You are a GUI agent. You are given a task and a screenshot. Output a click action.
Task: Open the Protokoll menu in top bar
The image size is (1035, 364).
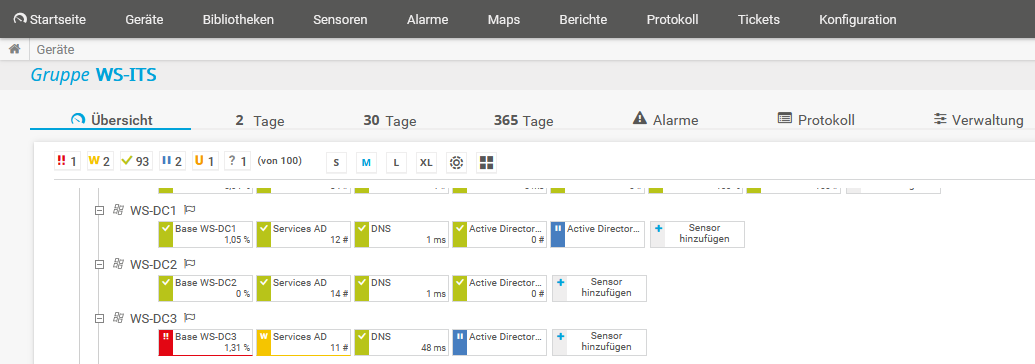[x=672, y=19]
